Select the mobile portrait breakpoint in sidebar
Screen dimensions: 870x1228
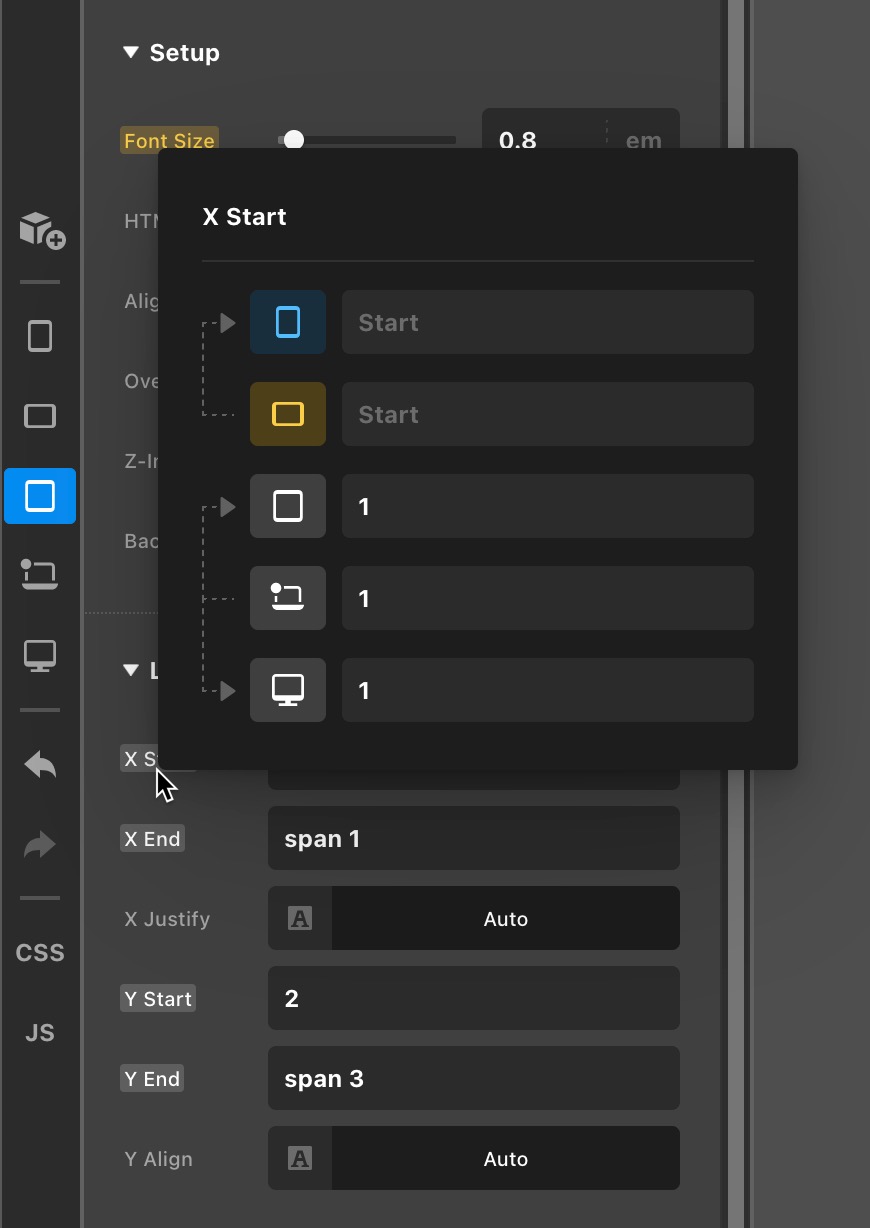(40, 336)
